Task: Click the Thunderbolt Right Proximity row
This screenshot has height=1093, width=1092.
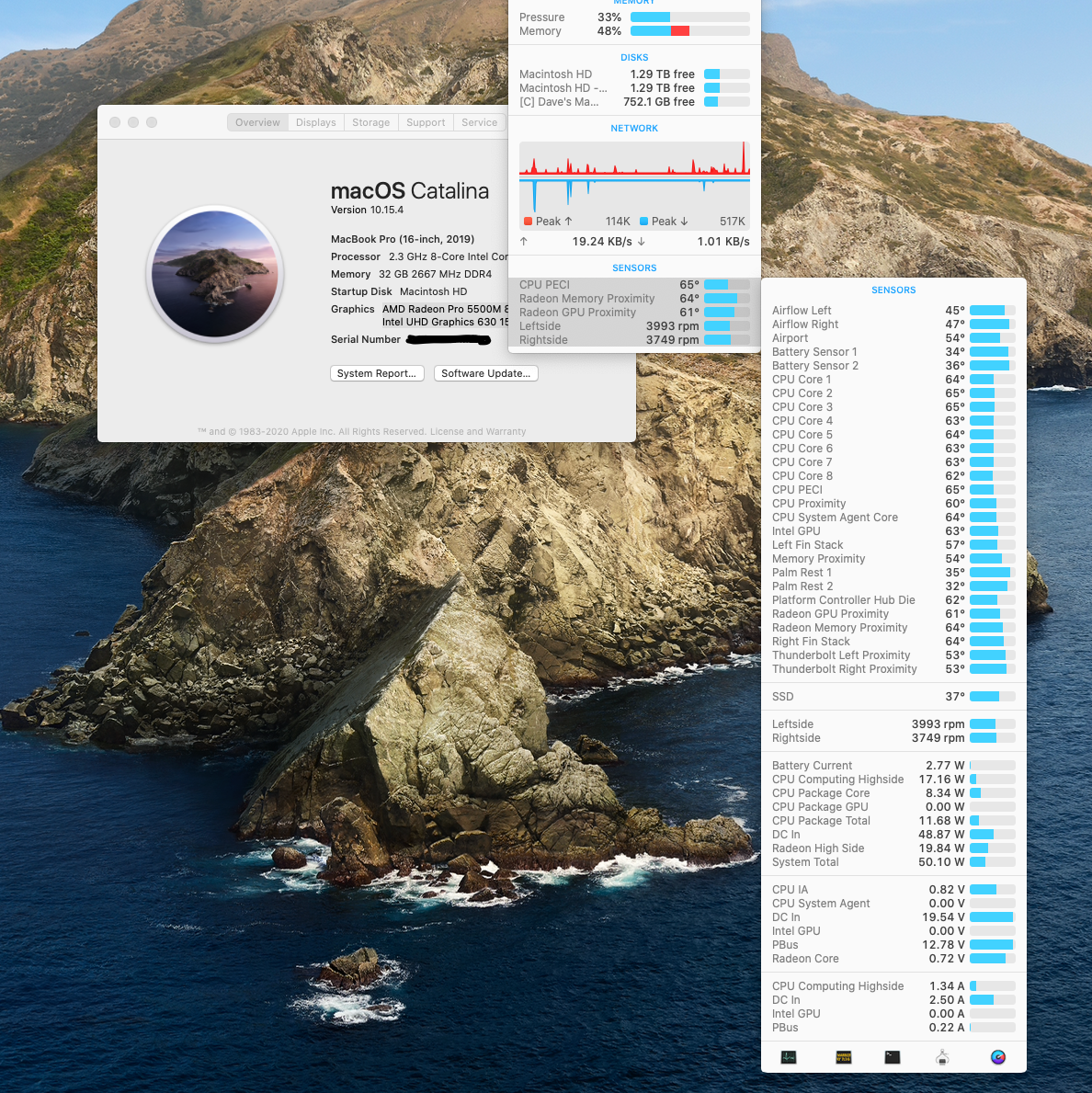Action: pyautogui.click(x=893, y=669)
